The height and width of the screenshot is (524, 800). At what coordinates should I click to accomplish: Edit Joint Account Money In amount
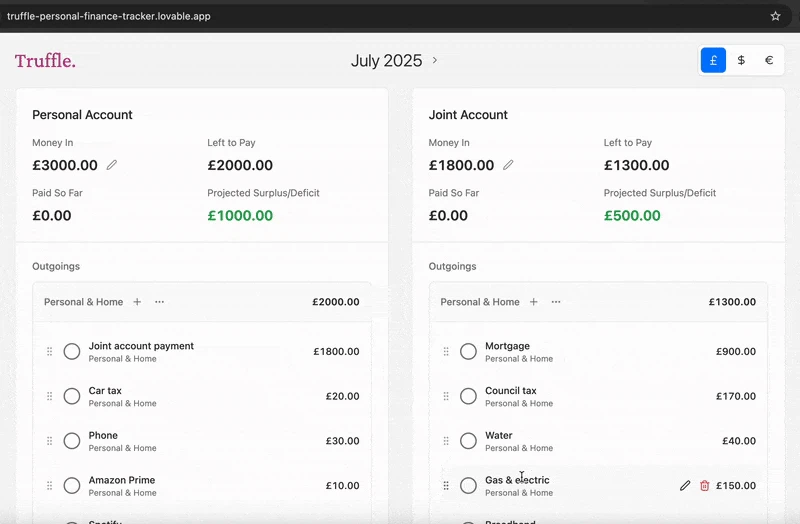(508, 165)
